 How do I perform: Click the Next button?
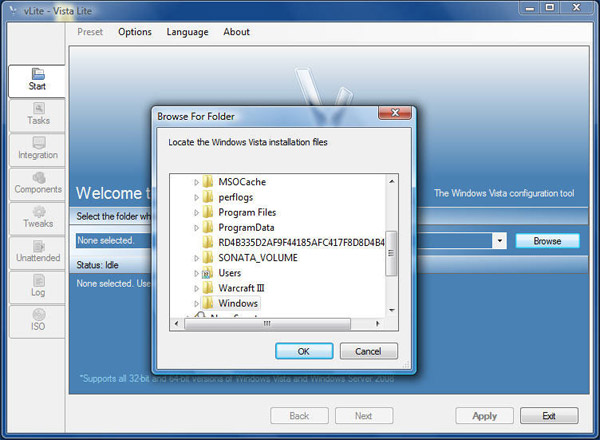364,416
